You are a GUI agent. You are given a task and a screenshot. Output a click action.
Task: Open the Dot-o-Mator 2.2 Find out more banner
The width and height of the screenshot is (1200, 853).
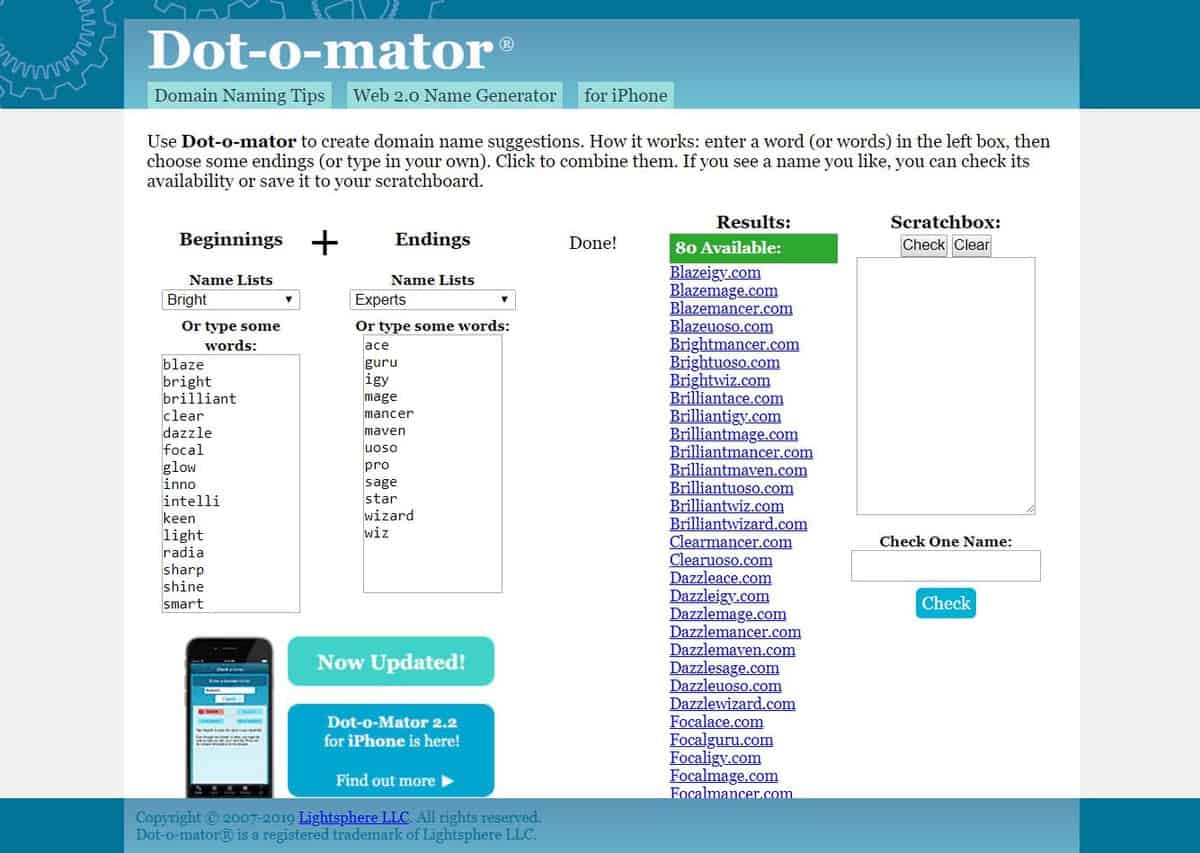(391, 750)
